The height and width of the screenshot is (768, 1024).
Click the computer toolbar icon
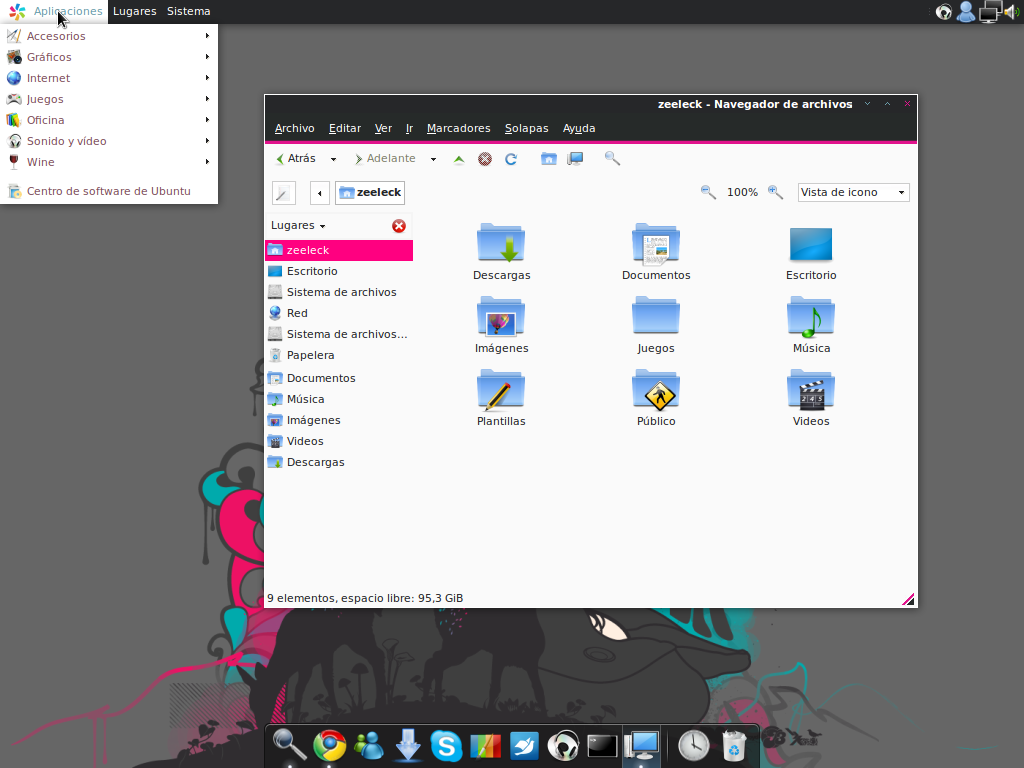click(575, 159)
